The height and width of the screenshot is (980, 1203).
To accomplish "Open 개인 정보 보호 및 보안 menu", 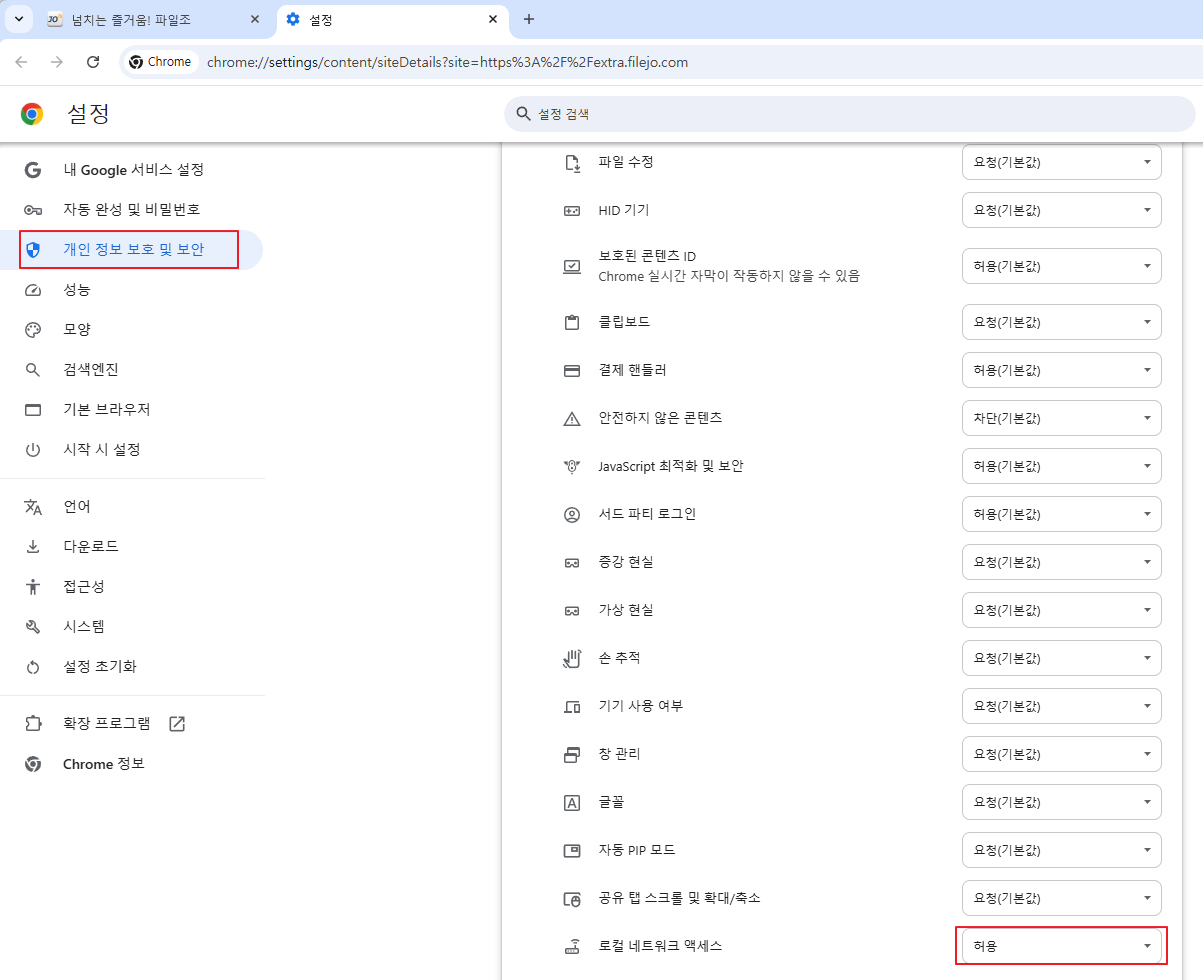I will [x=133, y=250].
